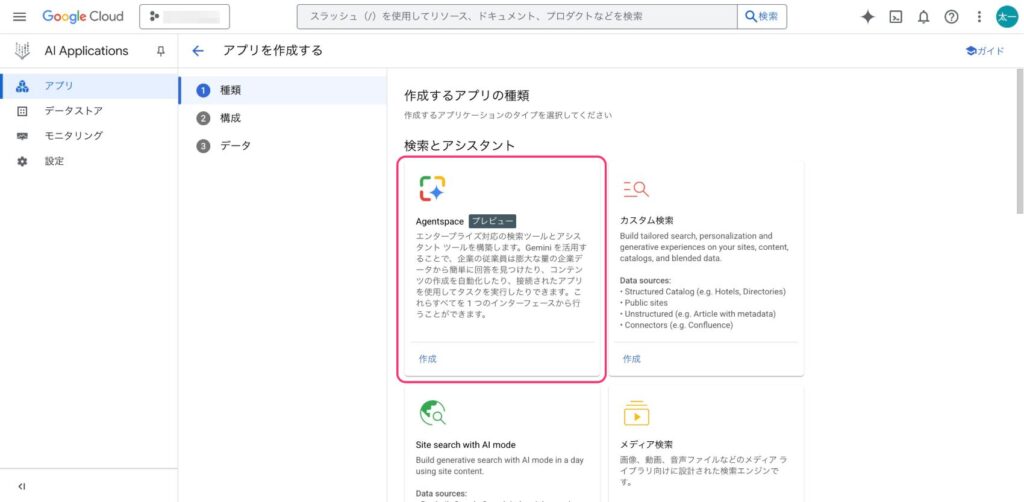
Task: Click the カスタム検索 title
Action: [647, 221]
